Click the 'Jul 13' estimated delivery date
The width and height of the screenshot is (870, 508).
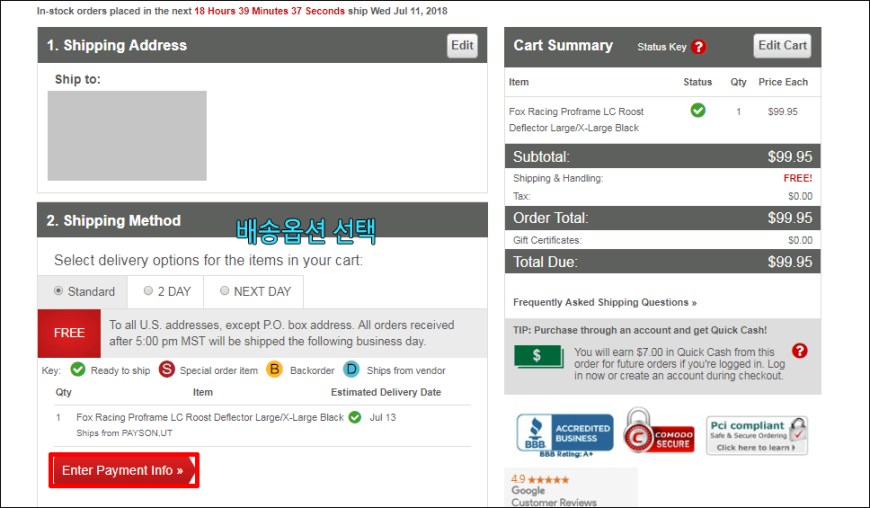[383, 417]
